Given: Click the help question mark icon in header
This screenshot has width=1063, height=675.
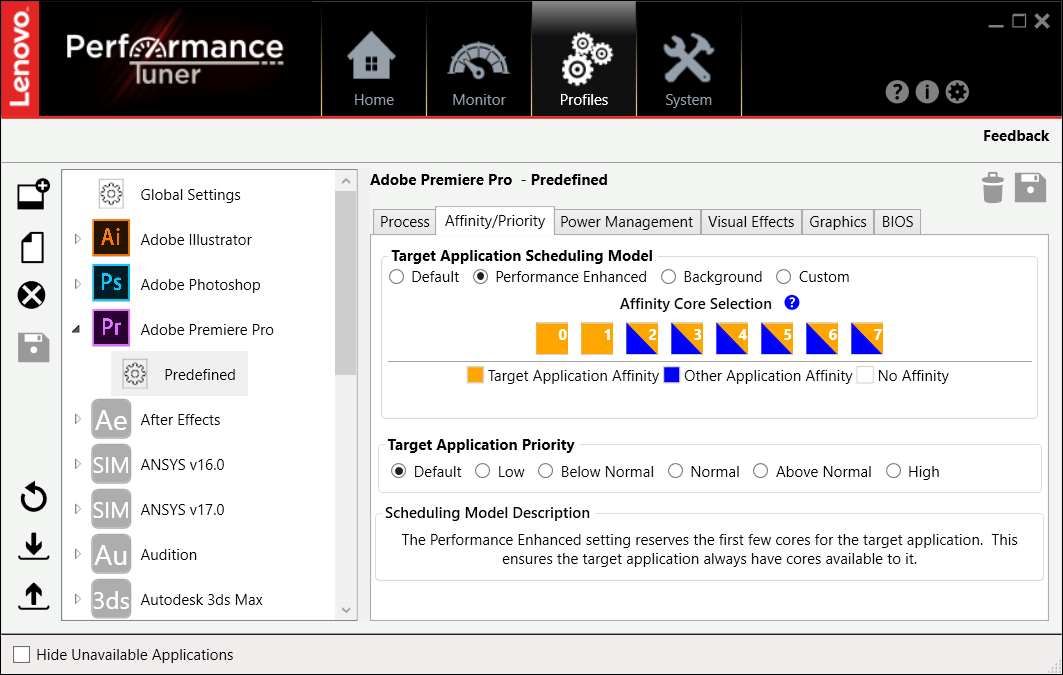Looking at the screenshot, I should click(897, 91).
